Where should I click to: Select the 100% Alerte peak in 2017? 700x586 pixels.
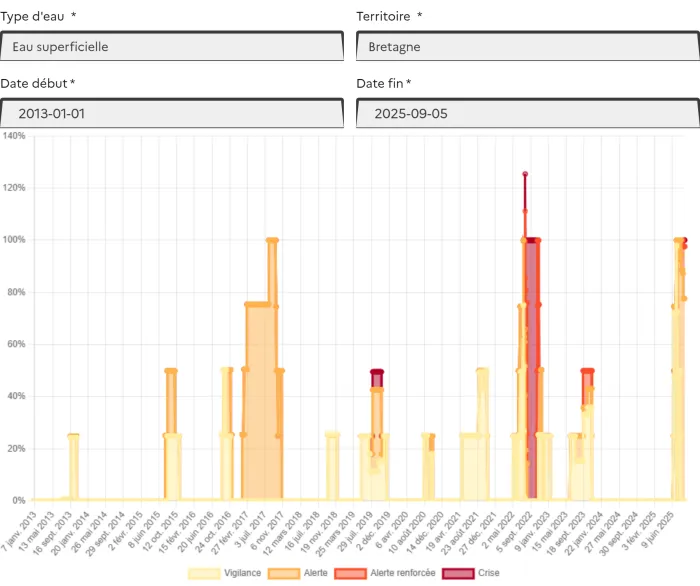click(x=272, y=240)
